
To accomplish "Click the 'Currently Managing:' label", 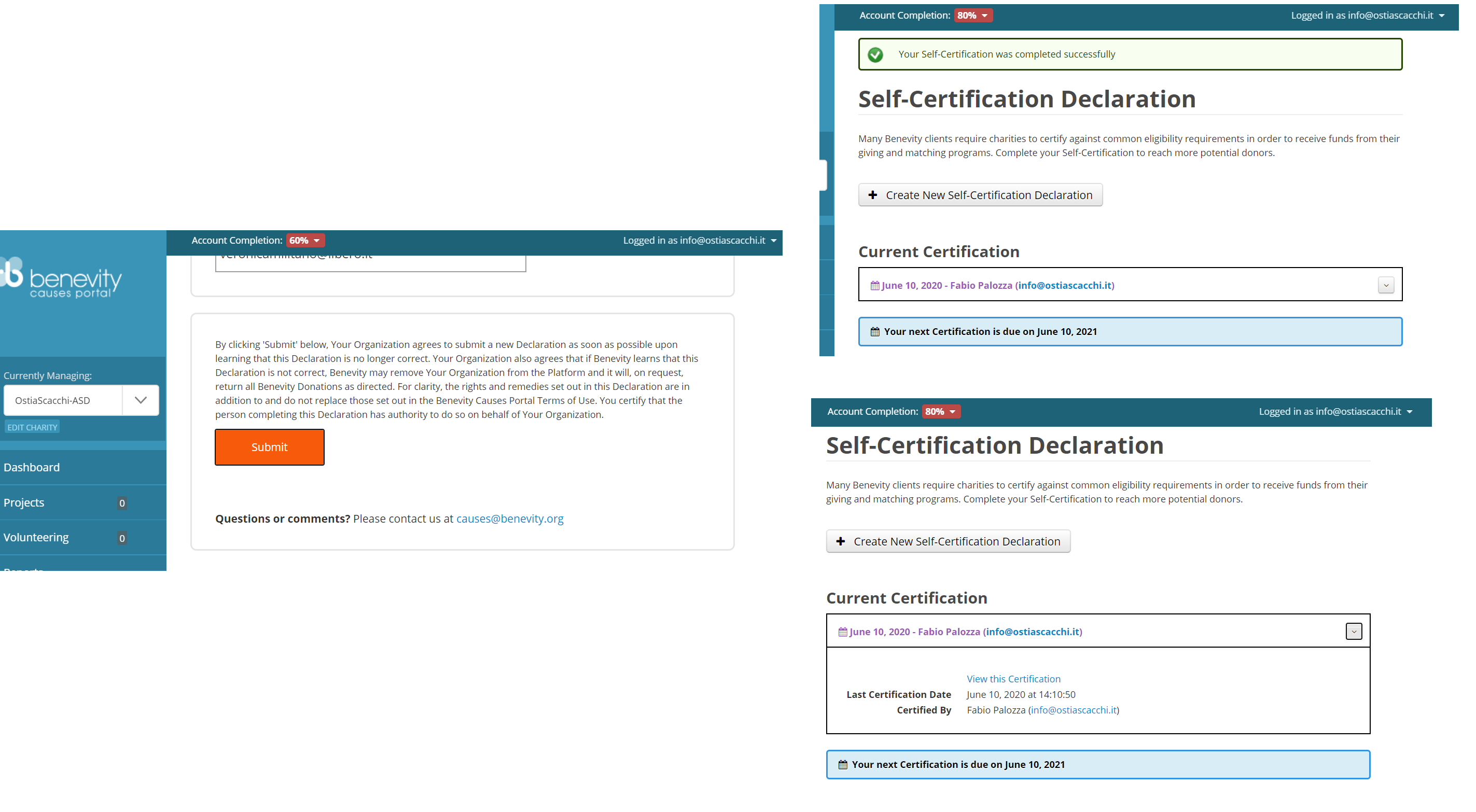I will (x=47, y=375).
